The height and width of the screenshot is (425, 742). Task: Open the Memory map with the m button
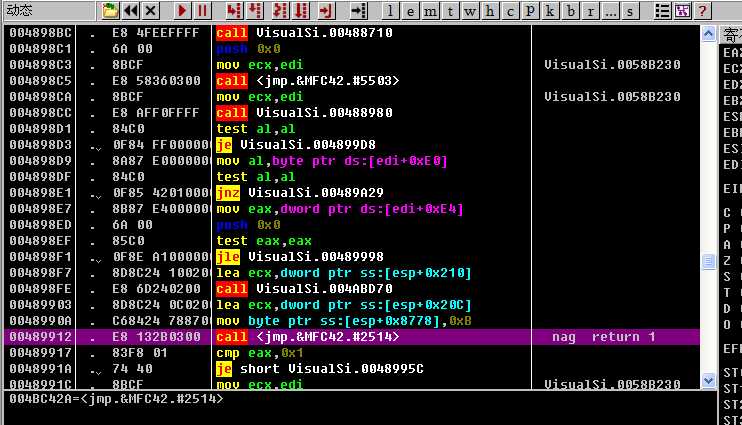click(430, 10)
